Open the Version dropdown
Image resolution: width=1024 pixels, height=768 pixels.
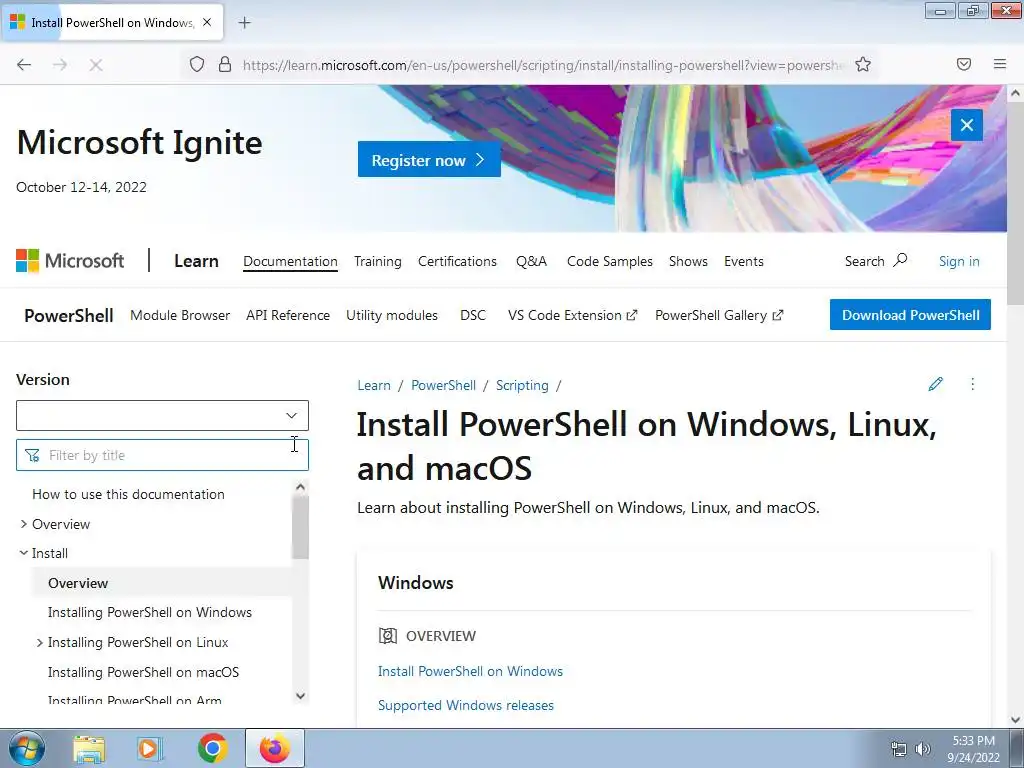(x=162, y=415)
